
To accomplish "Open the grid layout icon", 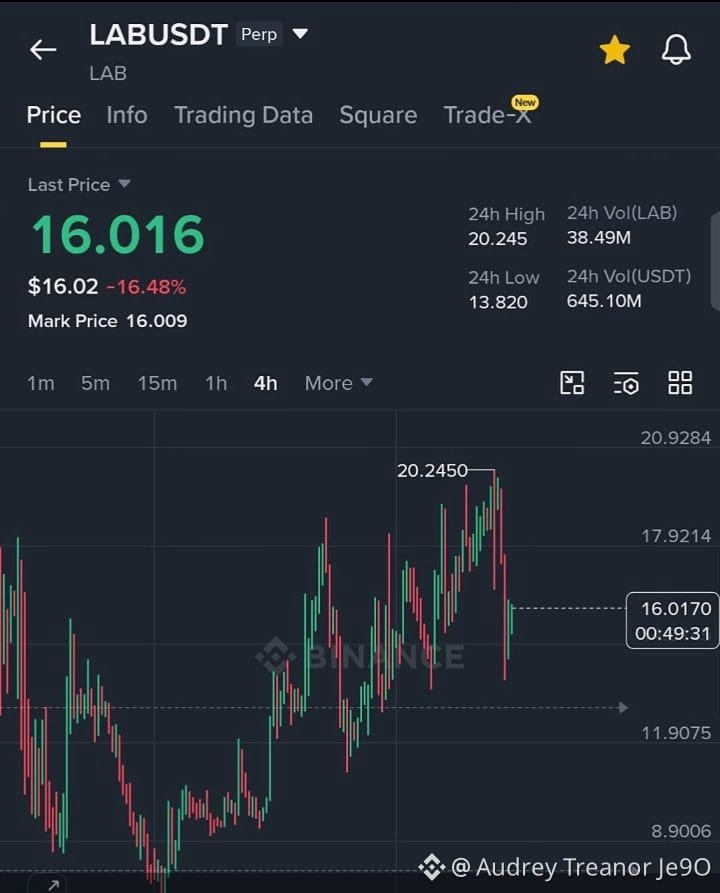I will tap(680, 383).
